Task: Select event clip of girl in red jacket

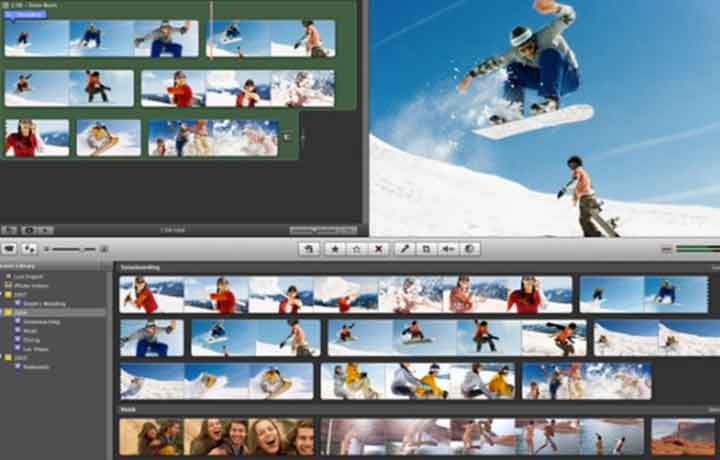Action: (x=346, y=294)
